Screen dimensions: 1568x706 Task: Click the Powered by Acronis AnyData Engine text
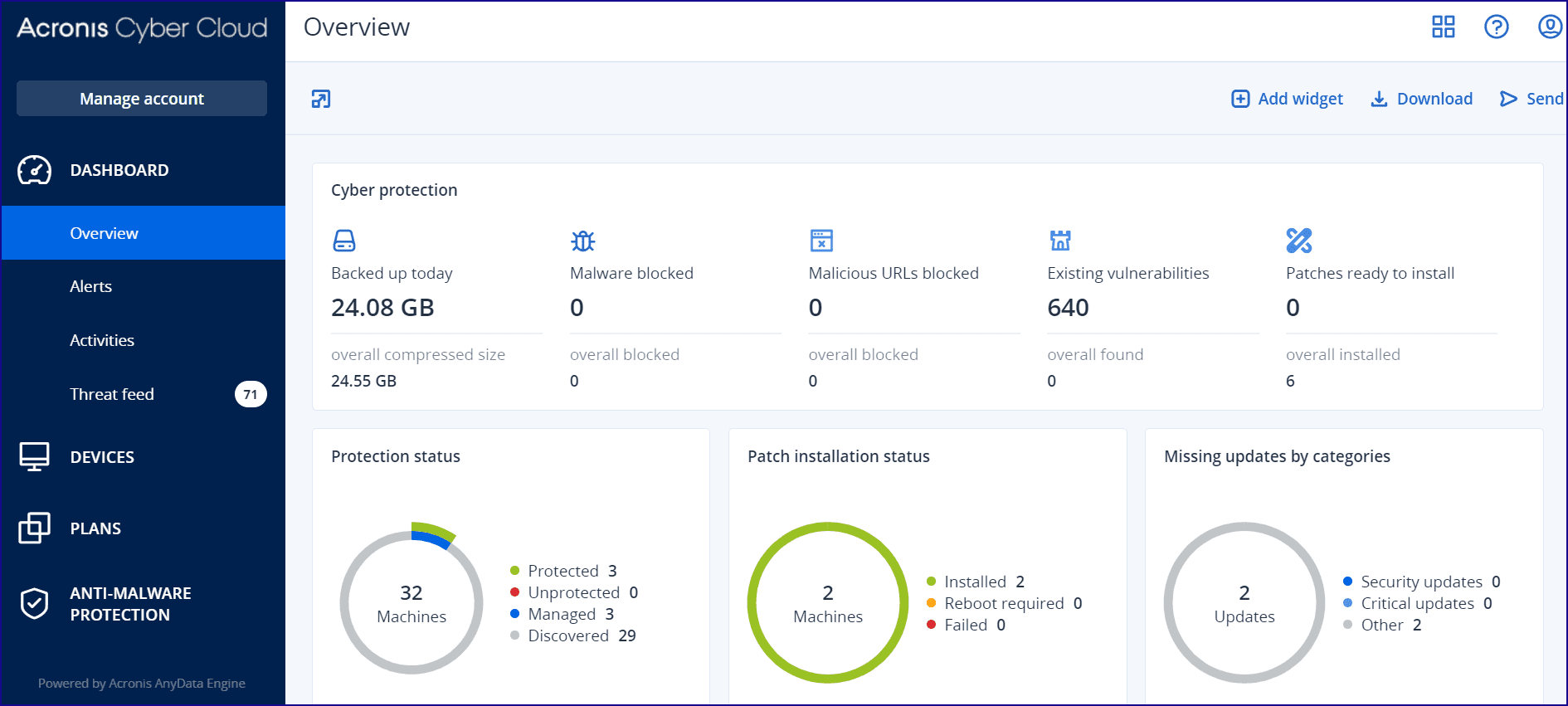(x=142, y=684)
